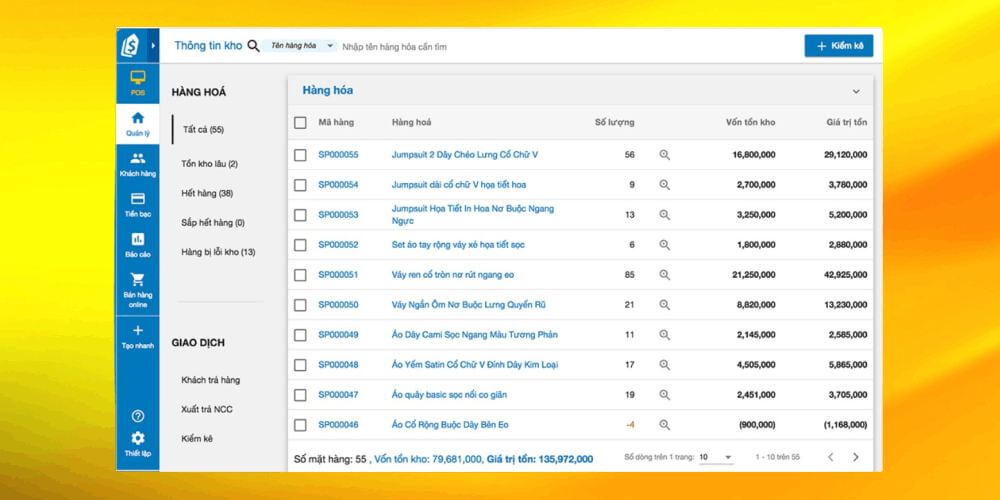Image resolution: width=1000 pixels, height=500 pixels.
Task: Open the Báo cáo reports icon
Action: [x=137, y=240]
